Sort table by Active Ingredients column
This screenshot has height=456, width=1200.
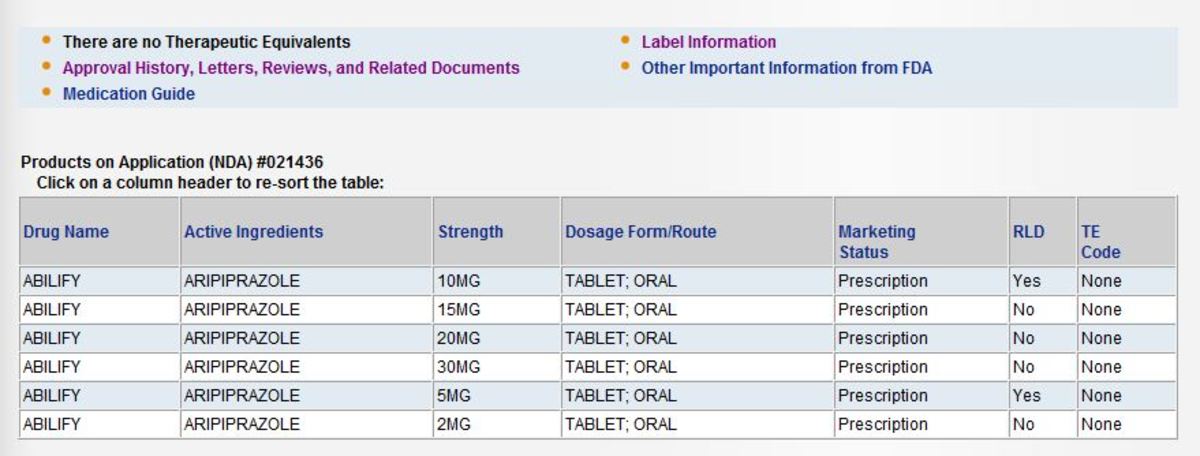pos(254,232)
